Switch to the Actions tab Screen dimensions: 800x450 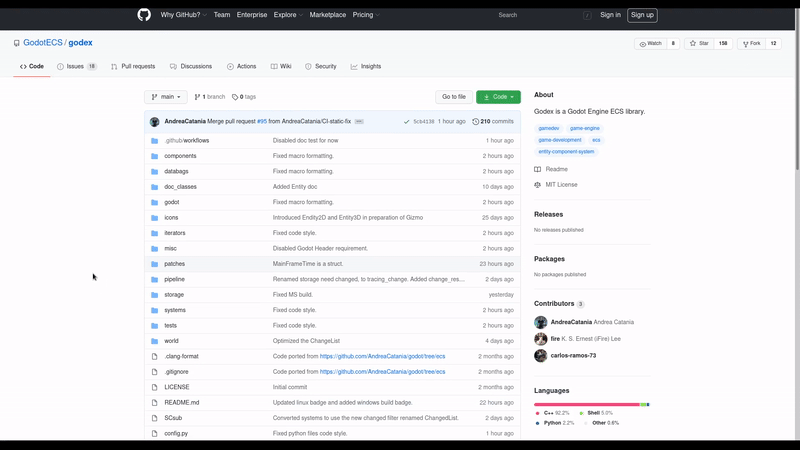(x=241, y=66)
